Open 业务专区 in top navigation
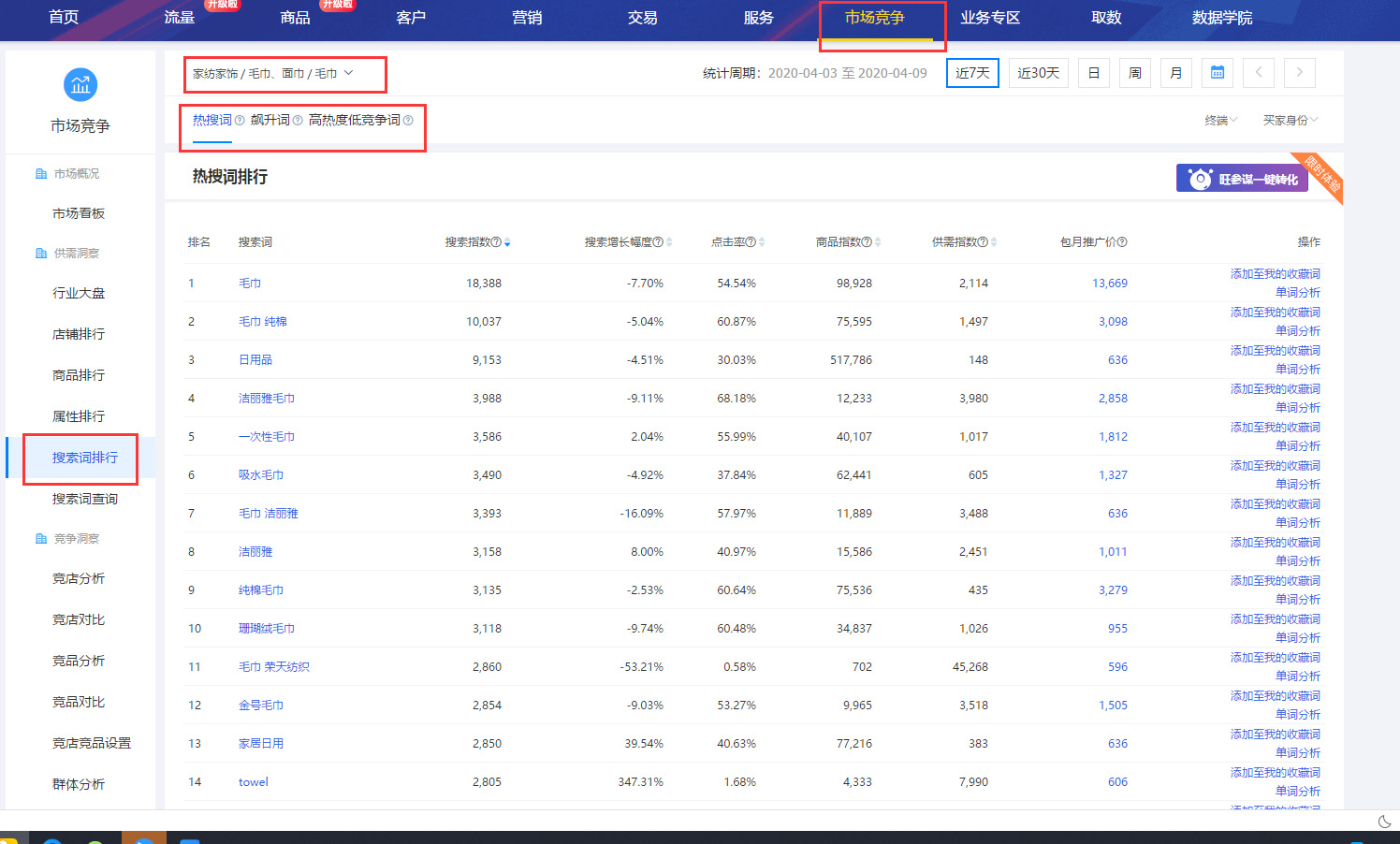This screenshot has width=1400, height=844. 990,18
